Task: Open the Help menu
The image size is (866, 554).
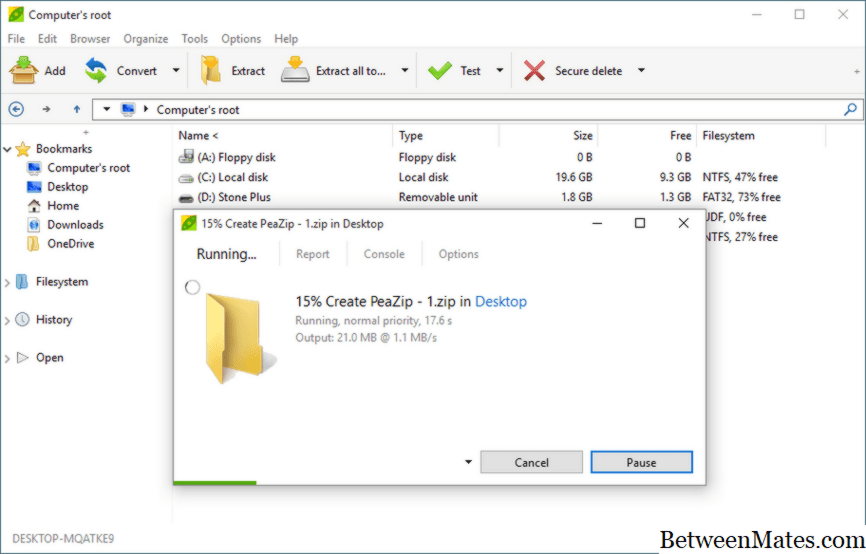Action: 286,39
